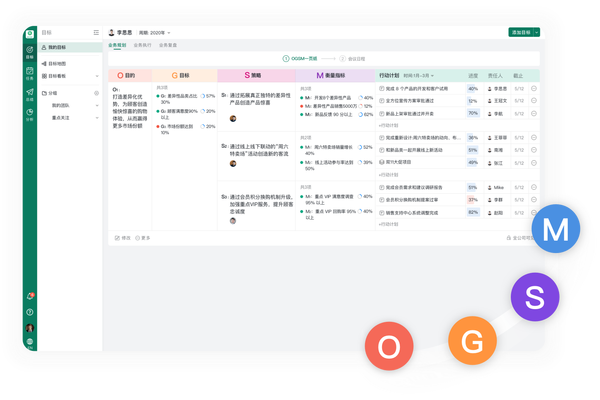Toggle status circle of the 49% action row

pos(382,162)
